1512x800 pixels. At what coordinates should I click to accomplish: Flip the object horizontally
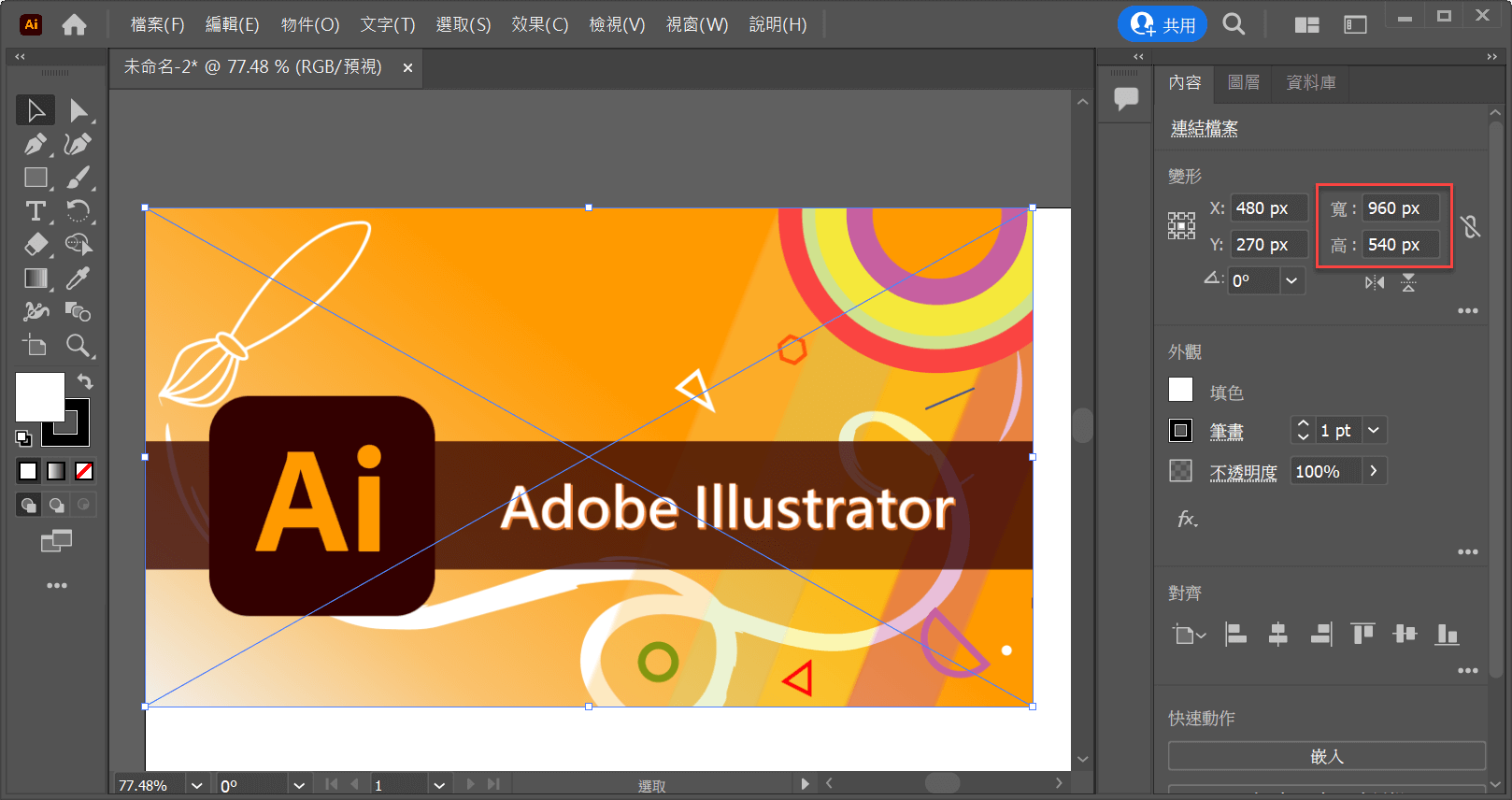1375,282
